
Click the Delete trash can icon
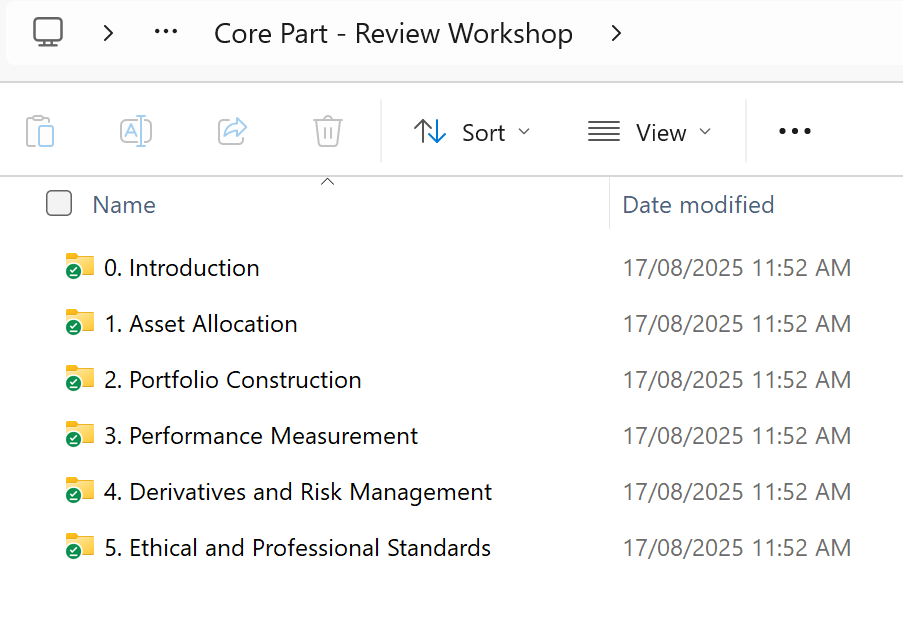[x=328, y=132]
